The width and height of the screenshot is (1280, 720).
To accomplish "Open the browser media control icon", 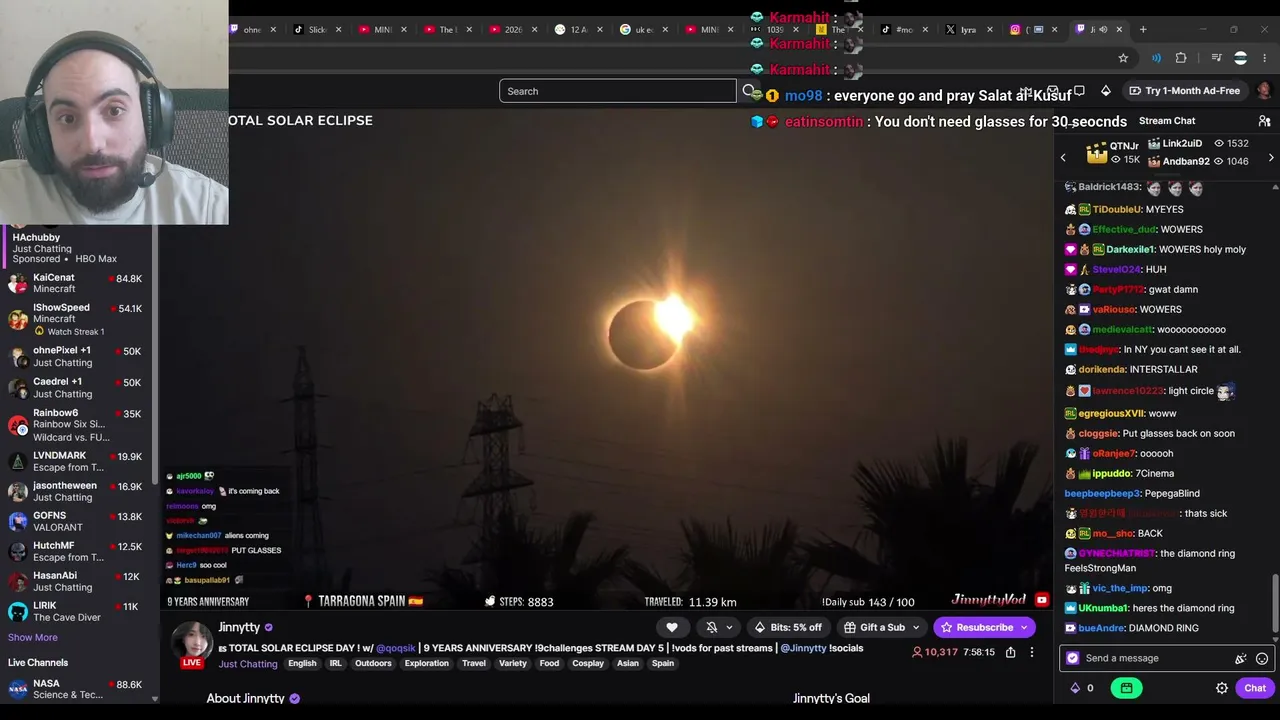I will click(x=1217, y=58).
